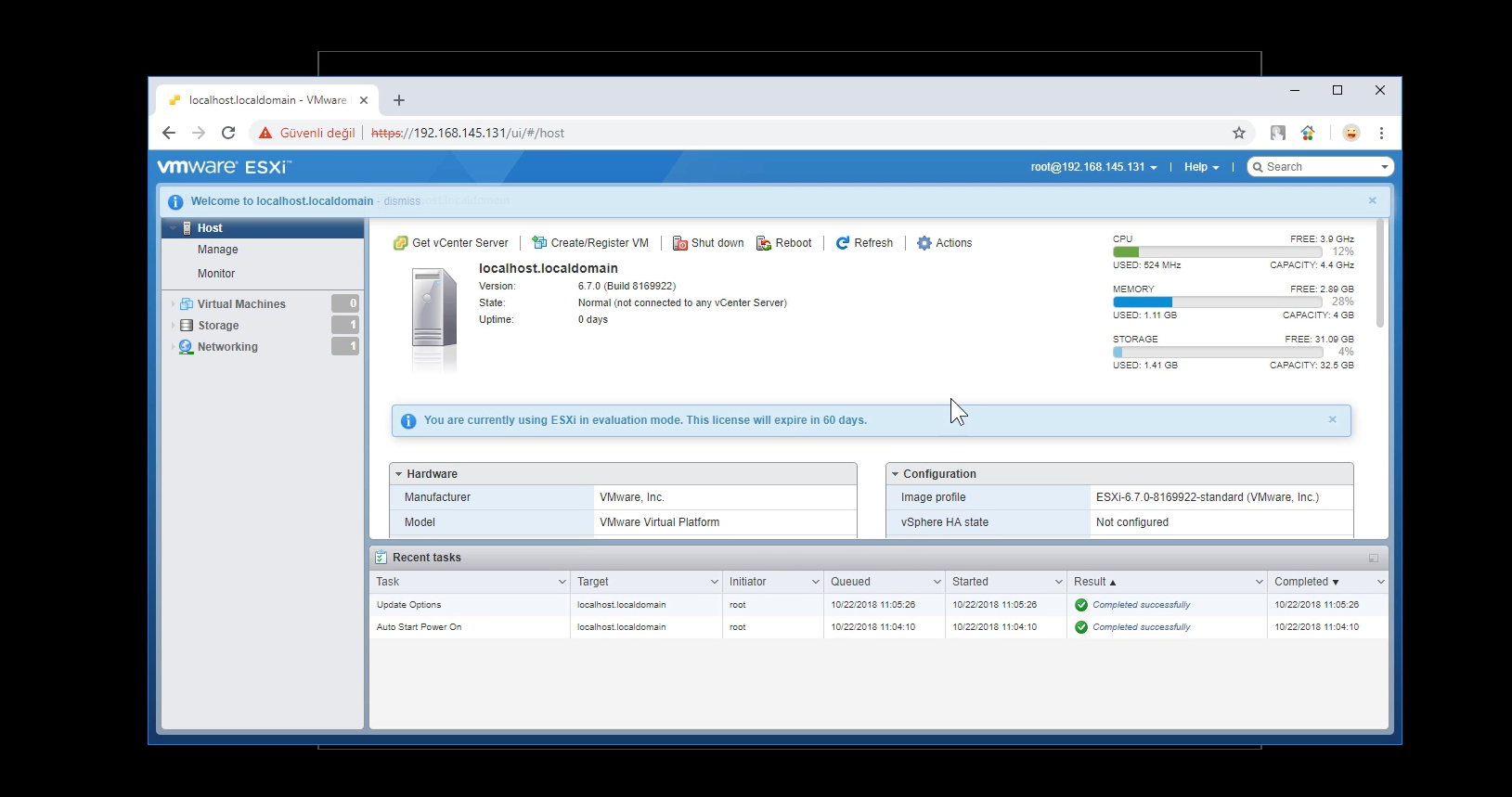Open a new browser tab

tap(399, 100)
